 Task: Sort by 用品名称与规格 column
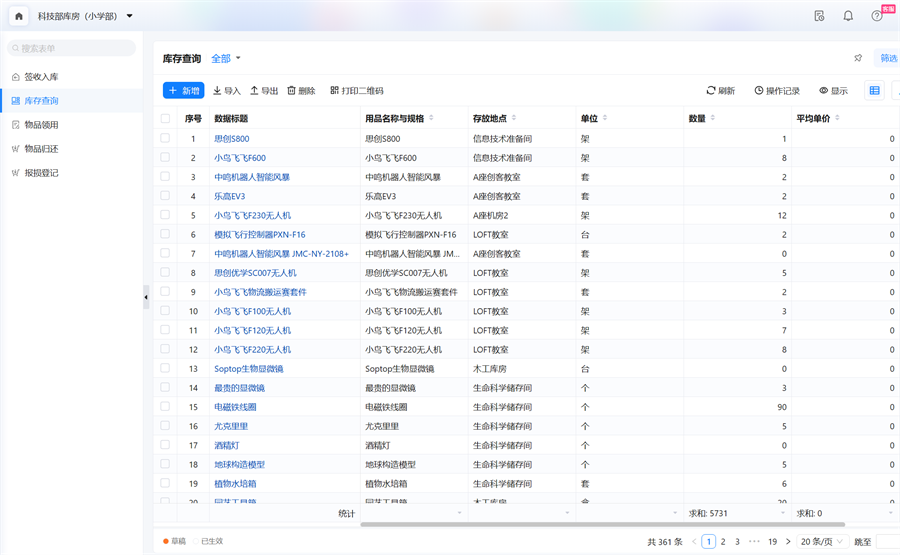point(431,118)
